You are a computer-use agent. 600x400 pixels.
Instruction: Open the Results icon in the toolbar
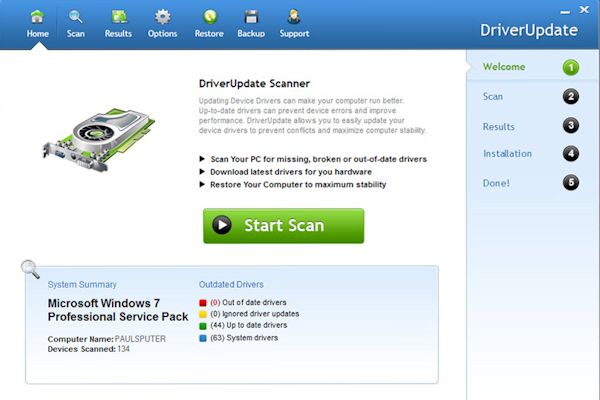tap(119, 17)
